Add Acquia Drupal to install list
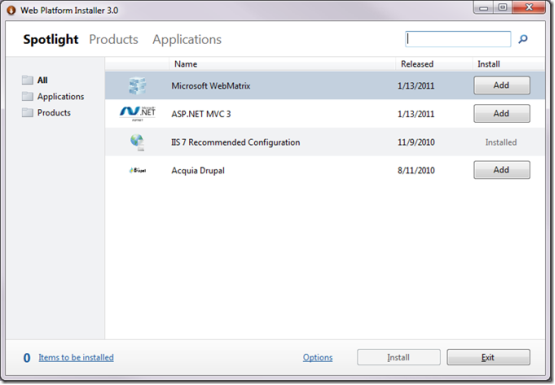 (x=502, y=170)
